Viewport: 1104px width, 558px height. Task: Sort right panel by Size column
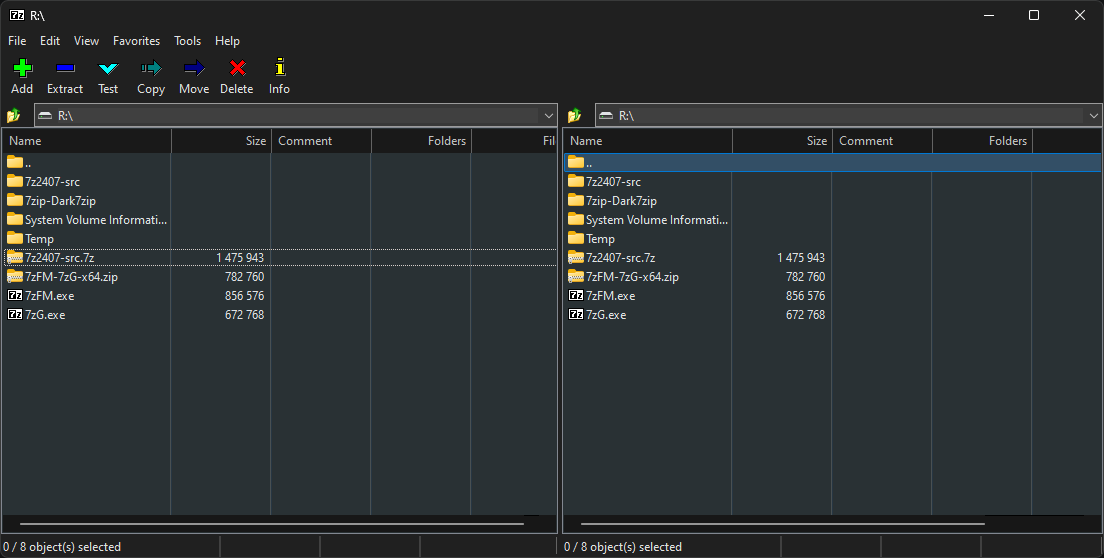tap(782, 141)
